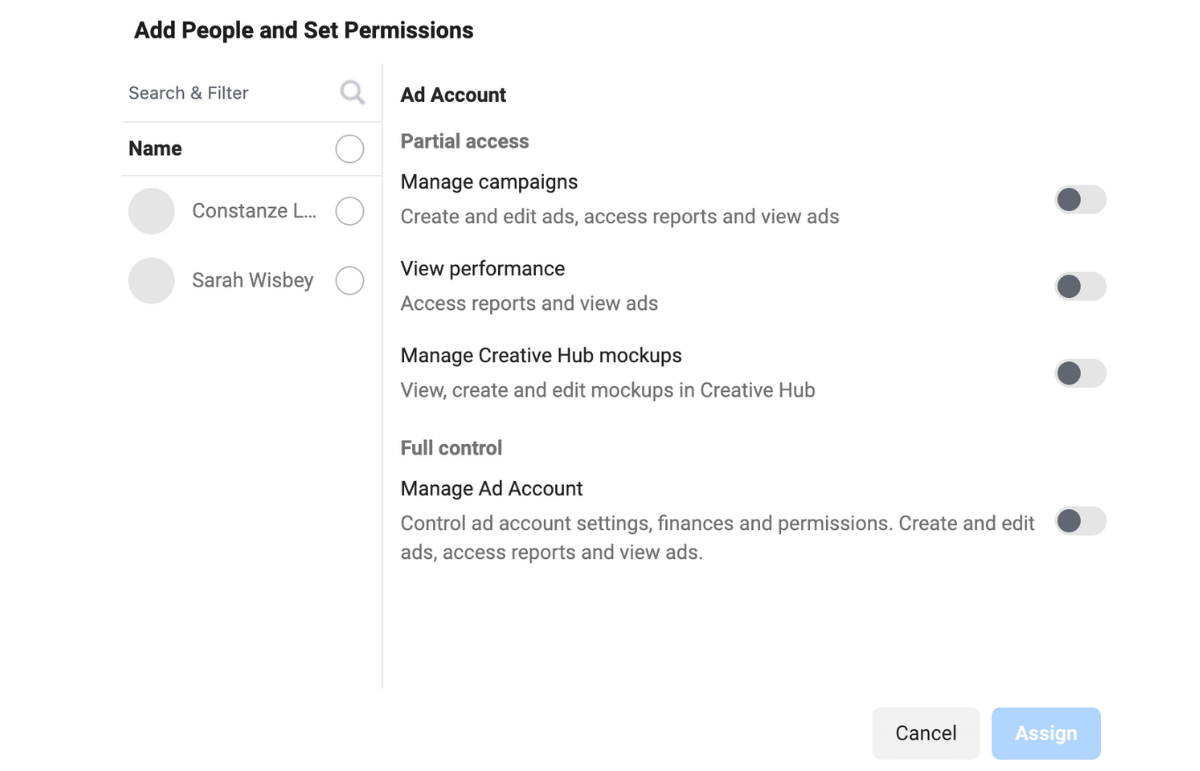This screenshot has height=771, width=1200.
Task: Click the Manage Ad Account title text
Action: (x=491, y=489)
